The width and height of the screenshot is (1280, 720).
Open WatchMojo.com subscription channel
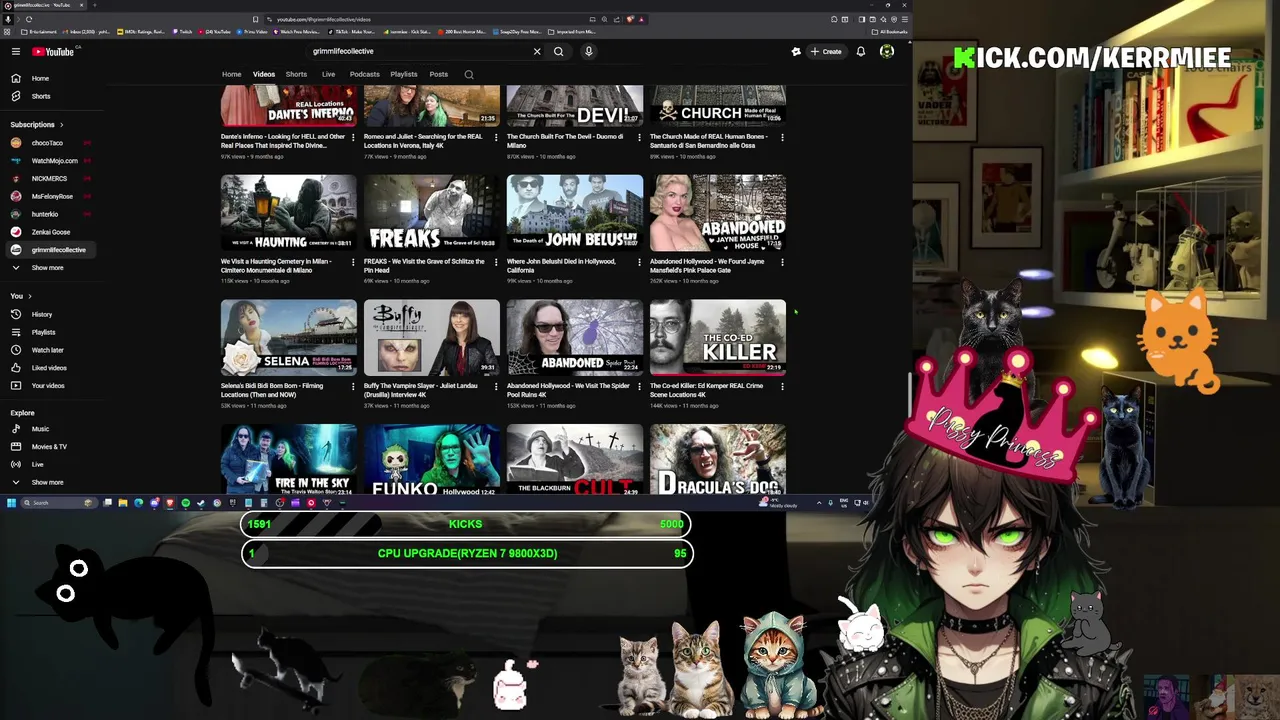click(52, 161)
